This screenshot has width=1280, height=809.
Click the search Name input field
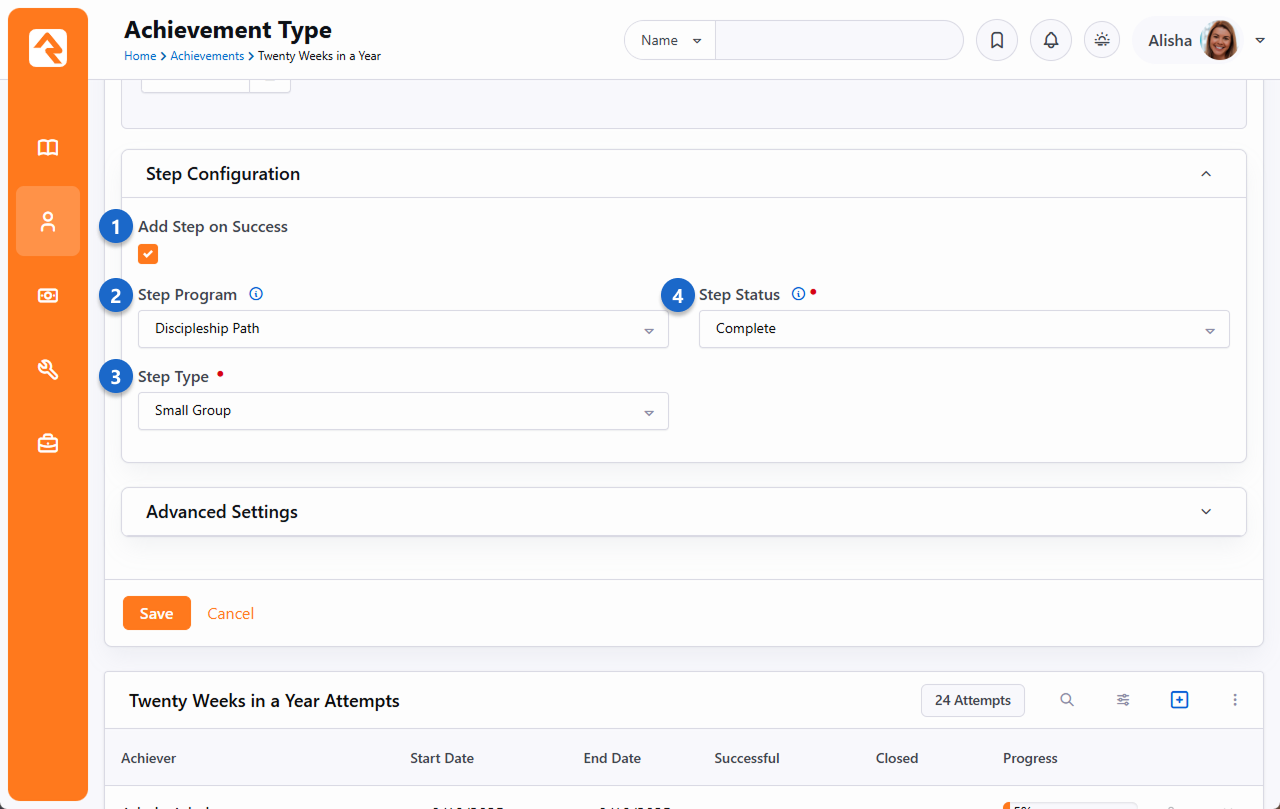tap(838, 41)
